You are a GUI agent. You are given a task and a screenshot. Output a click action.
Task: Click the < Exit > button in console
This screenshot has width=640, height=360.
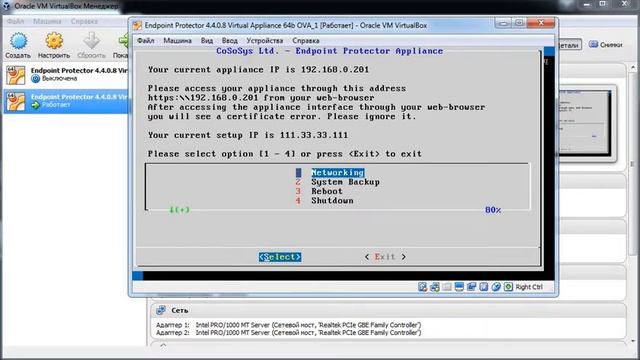point(385,257)
